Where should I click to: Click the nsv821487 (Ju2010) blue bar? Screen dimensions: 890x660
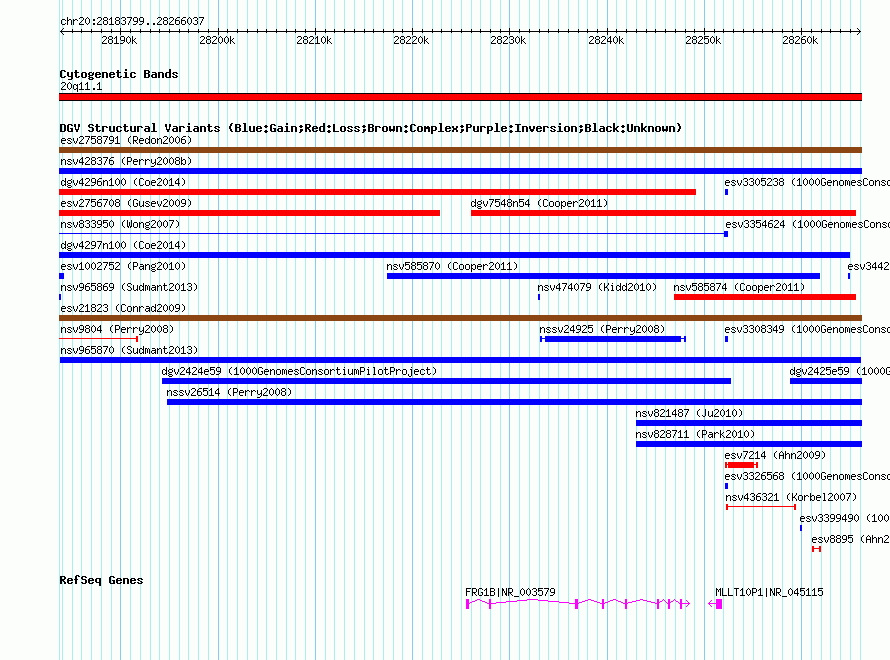[x=749, y=423]
